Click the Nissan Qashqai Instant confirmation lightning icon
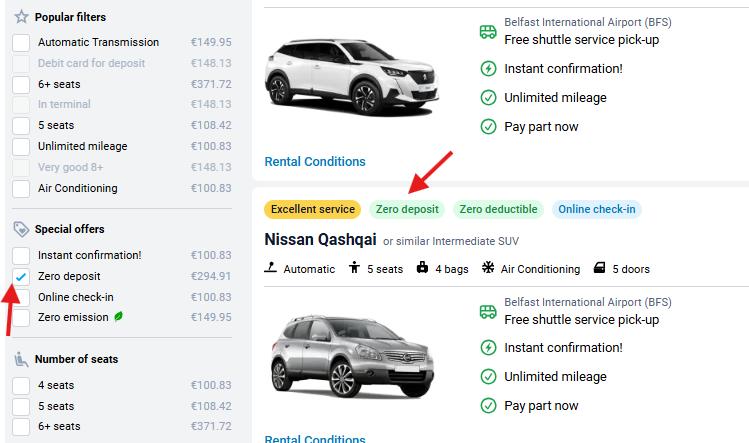The width and height of the screenshot is (749, 443). coord(488,347)
